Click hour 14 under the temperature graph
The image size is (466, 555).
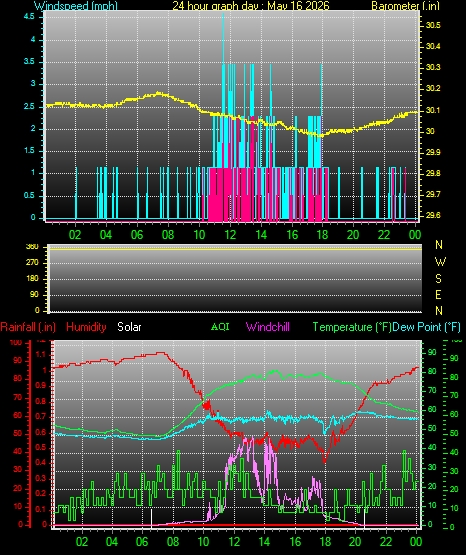click(x=265, y=542)
